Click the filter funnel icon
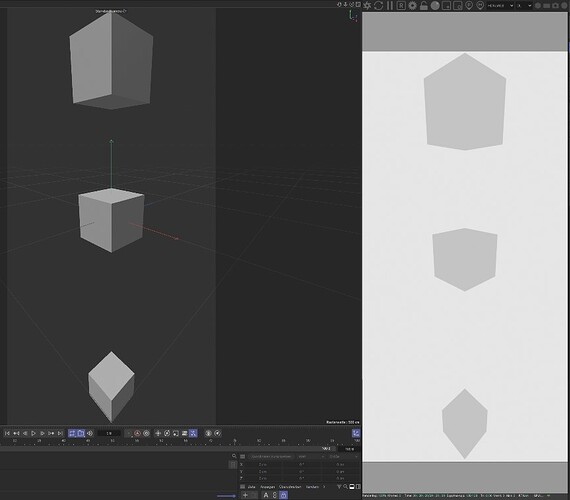This screenshot has height=500, width=570. [339, 487]
